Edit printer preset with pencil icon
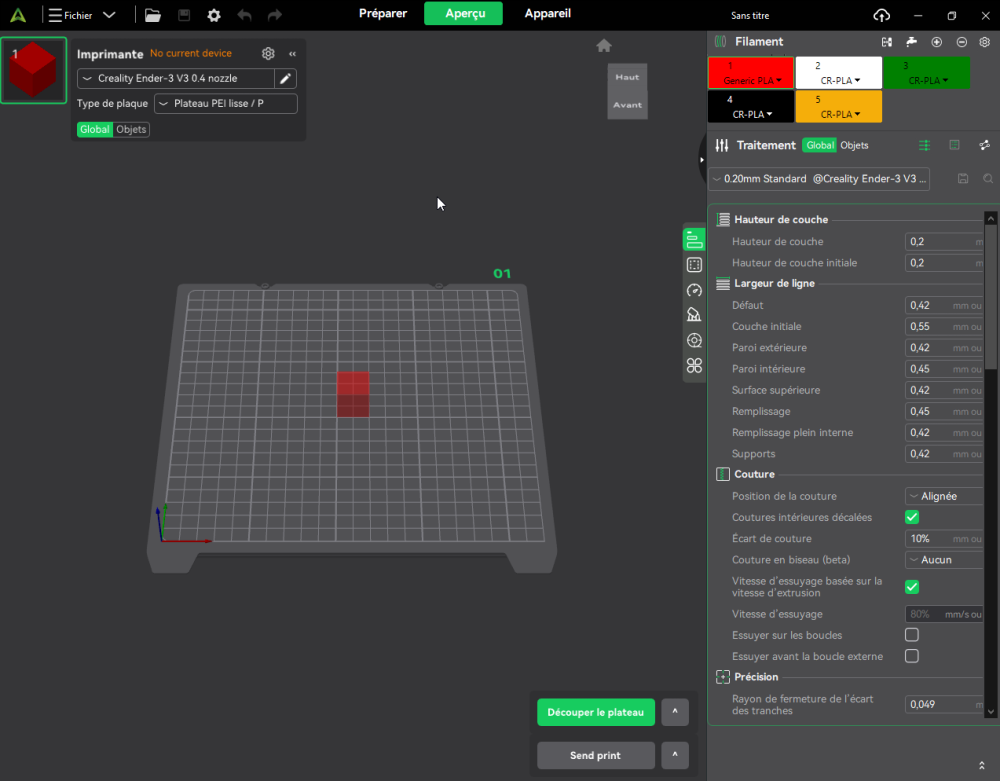 pyautogui.click(x=285, y=78)
